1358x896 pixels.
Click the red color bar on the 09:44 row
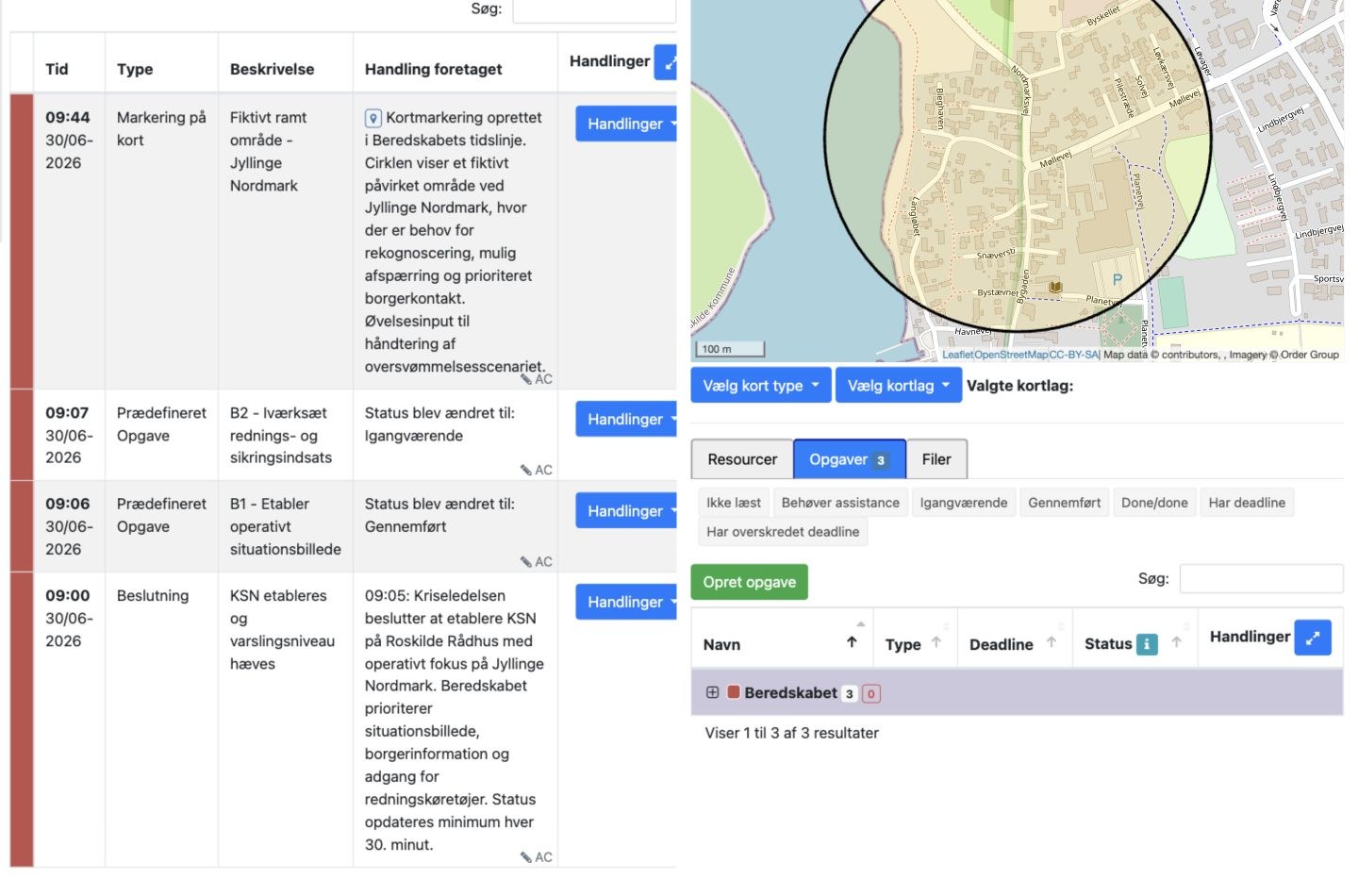click(x=22, y=241)
